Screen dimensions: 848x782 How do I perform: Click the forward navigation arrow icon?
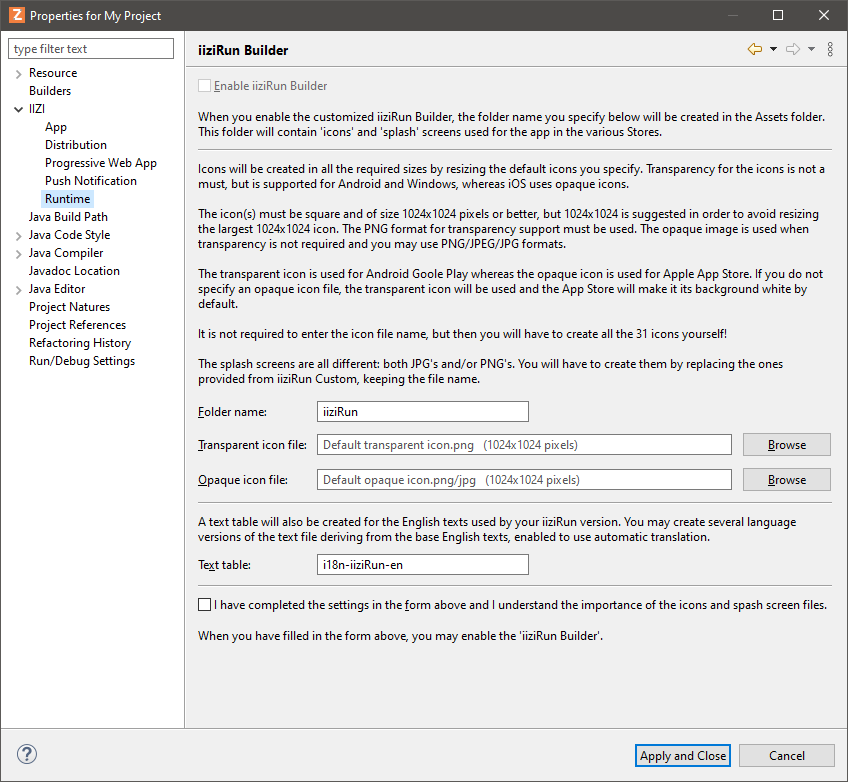click(793, 49)
